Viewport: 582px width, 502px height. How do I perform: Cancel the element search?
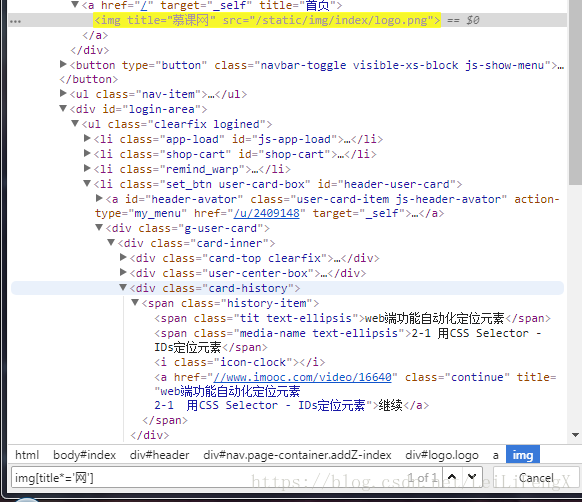(x=536, y=477)
